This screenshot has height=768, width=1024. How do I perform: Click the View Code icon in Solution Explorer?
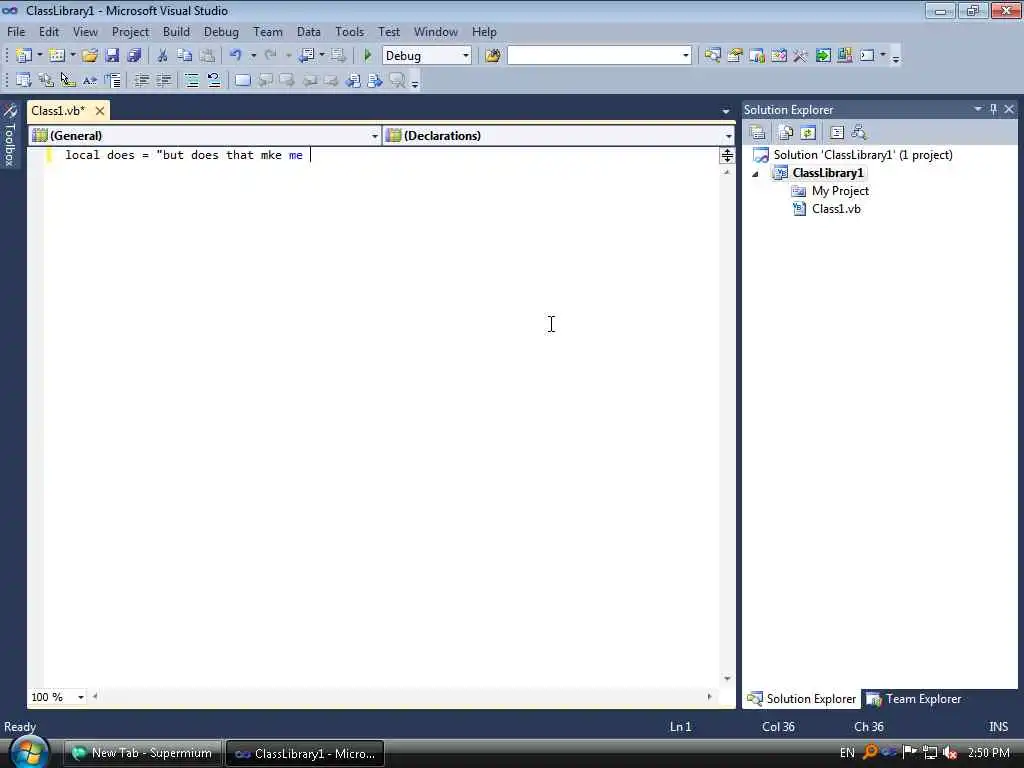pos(837,133)
